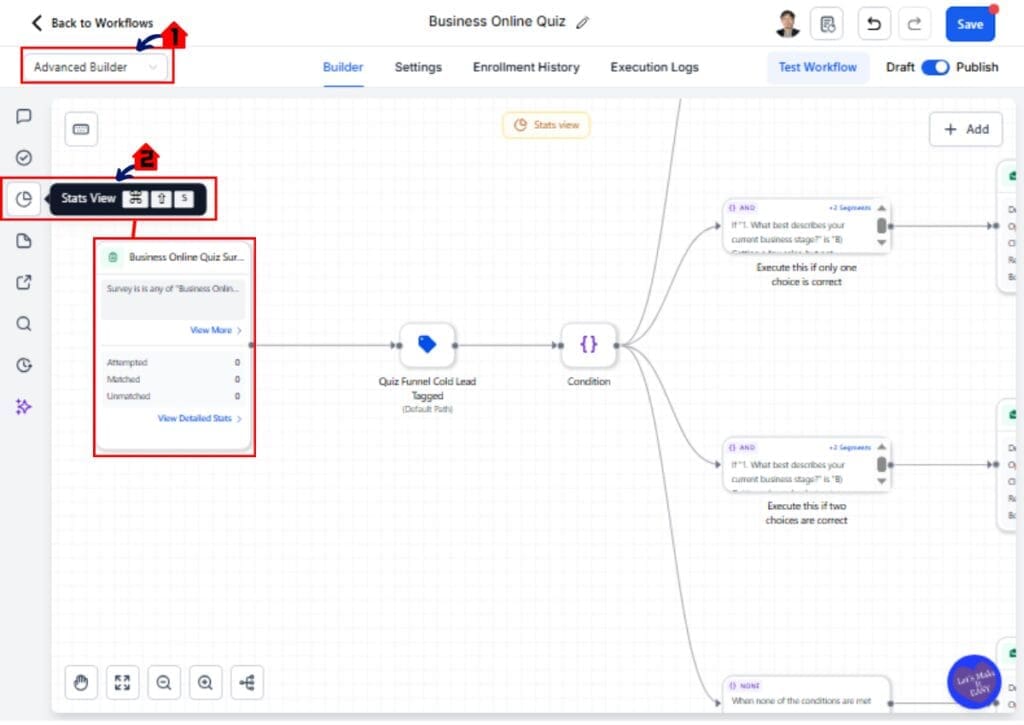
Task: Save the workflow with the Save button
Action: [x=970, y=24]
